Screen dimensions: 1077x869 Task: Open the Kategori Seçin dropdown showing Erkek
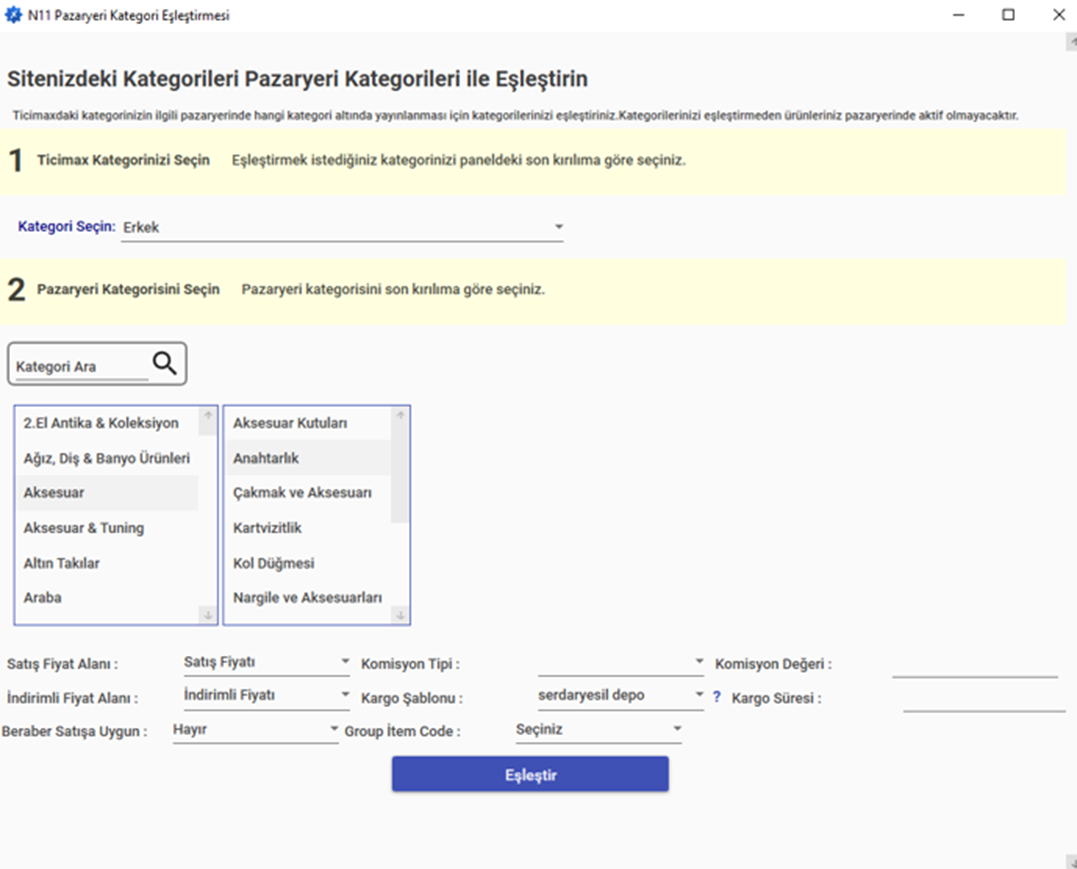click(342, 227)
